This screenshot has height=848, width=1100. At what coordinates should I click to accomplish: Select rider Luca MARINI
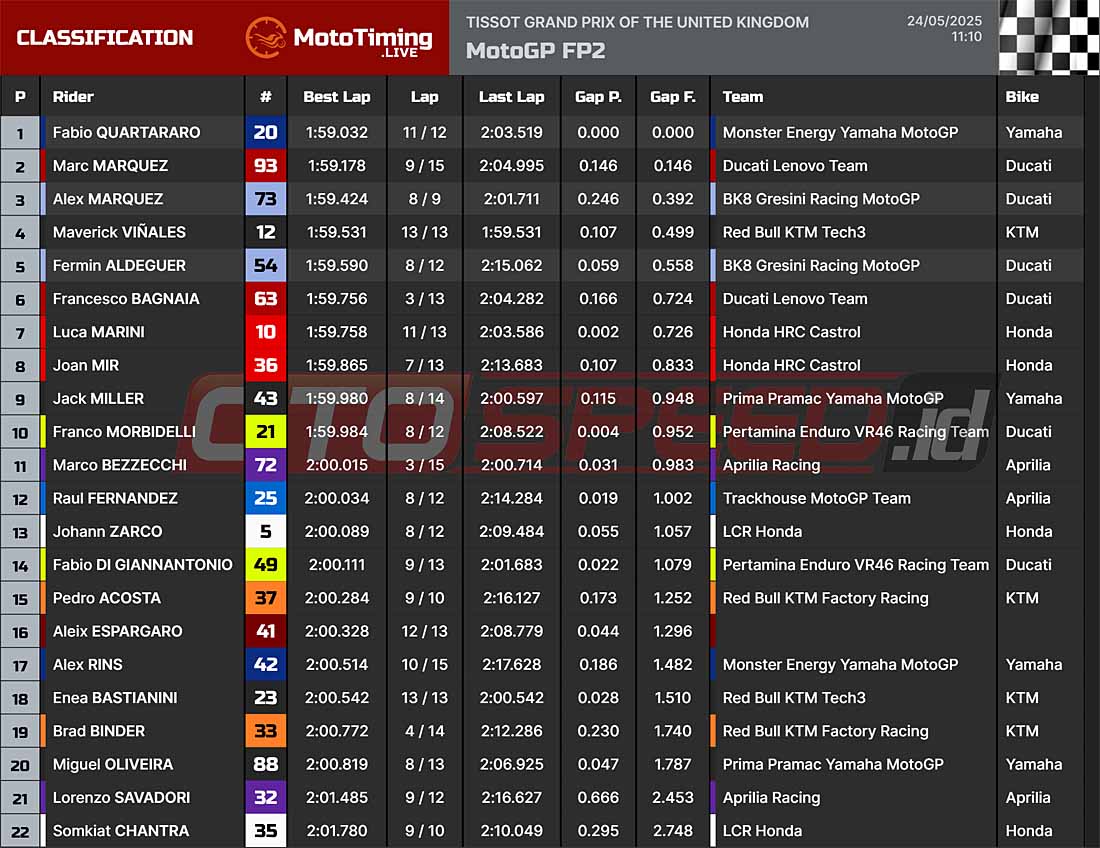click(x=99, y=332)
